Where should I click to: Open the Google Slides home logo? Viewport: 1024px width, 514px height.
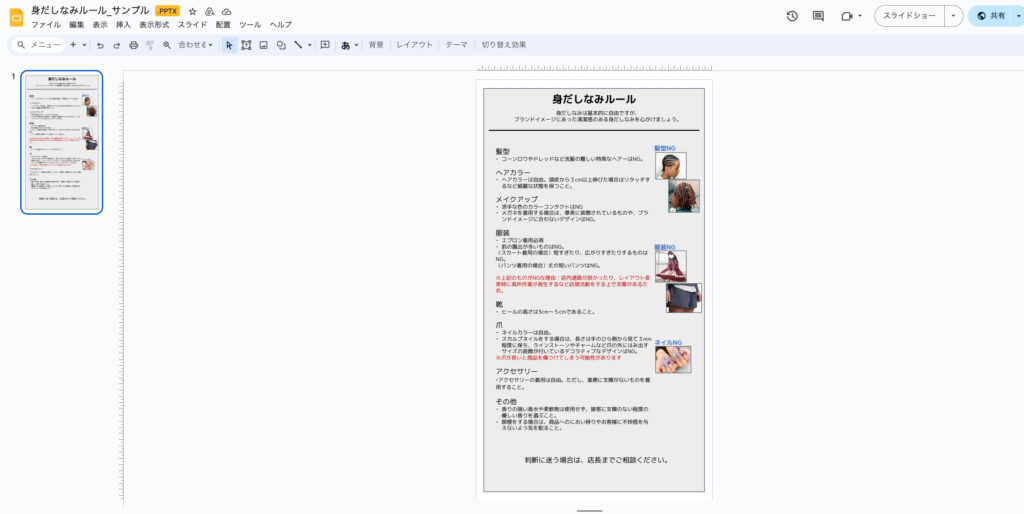click(x=16, y=17)
